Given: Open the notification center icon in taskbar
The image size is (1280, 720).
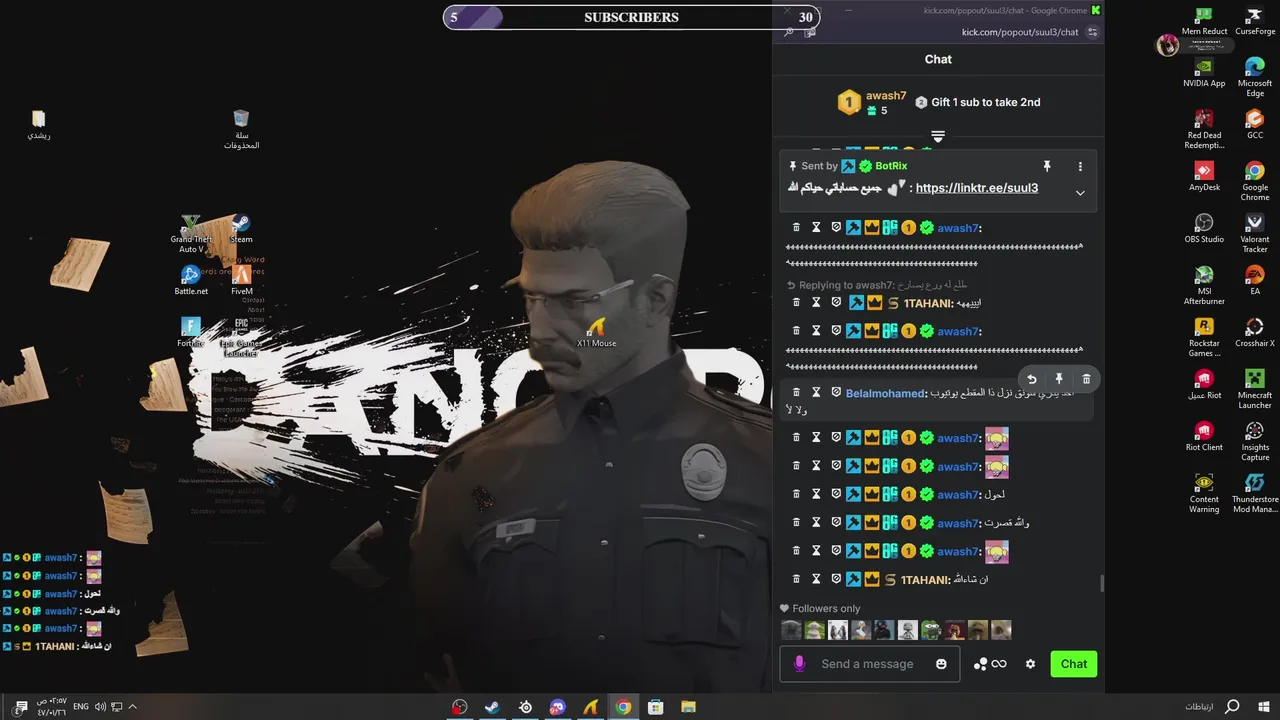Looking at the screenshot, I should click(x=20, y=707).
